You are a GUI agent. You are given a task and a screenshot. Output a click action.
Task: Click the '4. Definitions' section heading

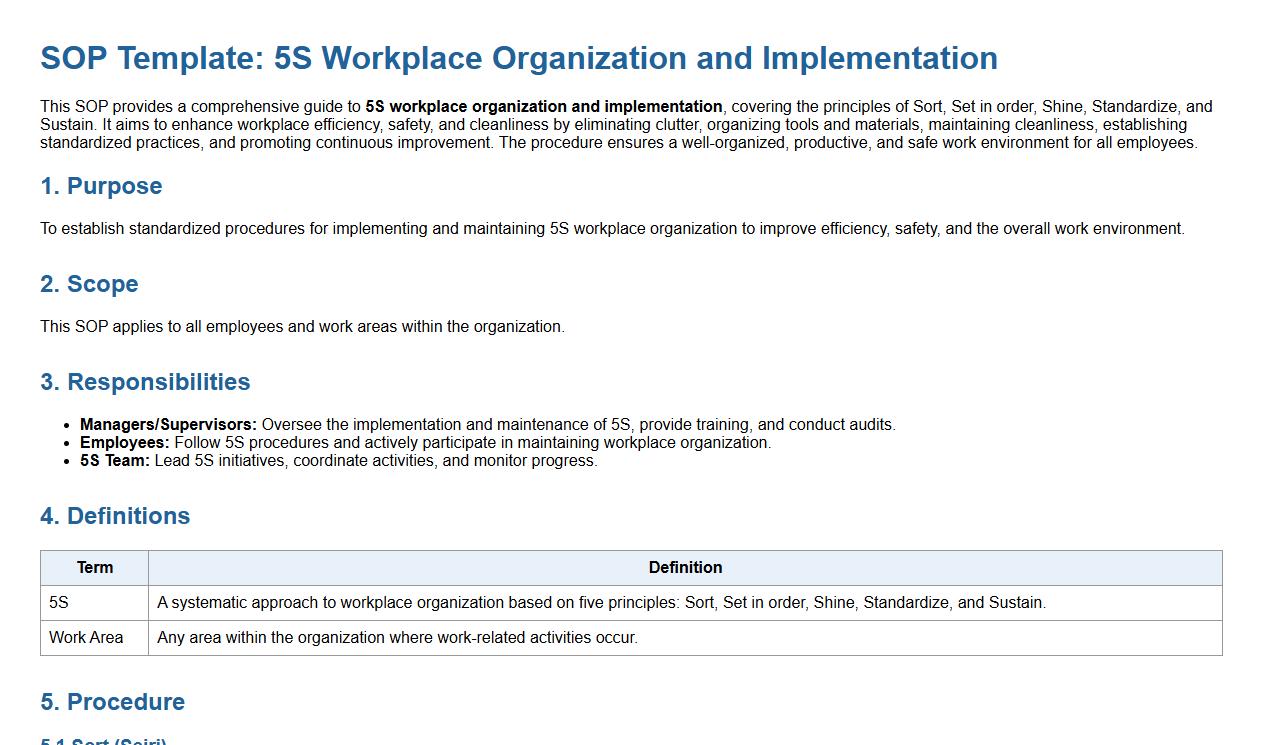click(115, 516)
